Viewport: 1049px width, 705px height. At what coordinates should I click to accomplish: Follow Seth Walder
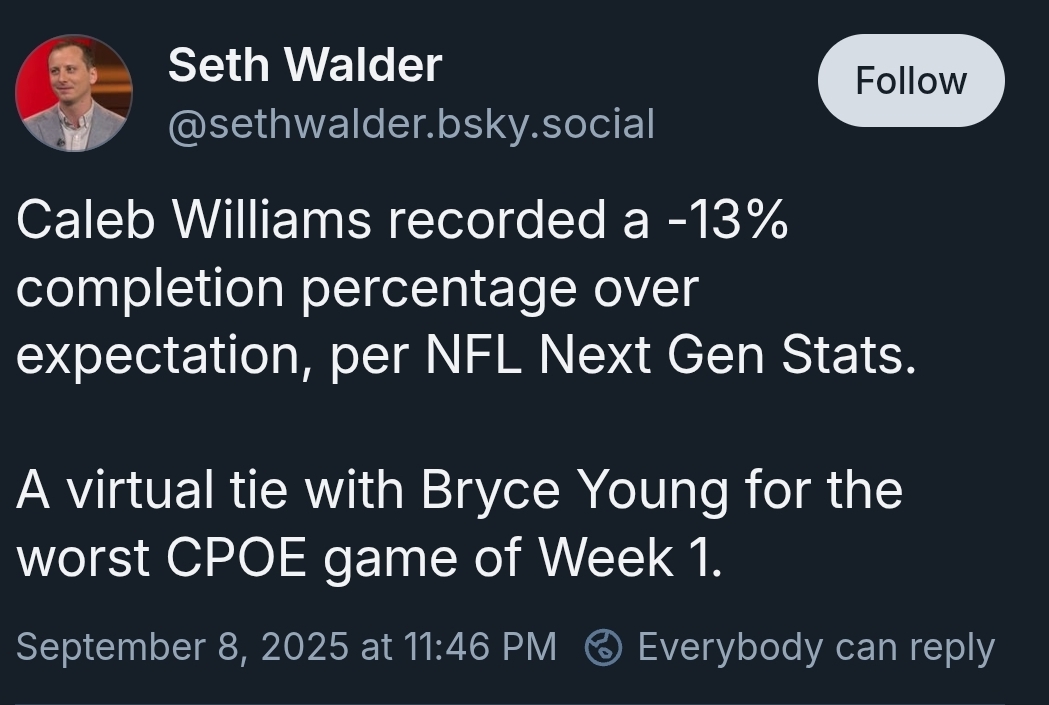(x=911, y=81)
